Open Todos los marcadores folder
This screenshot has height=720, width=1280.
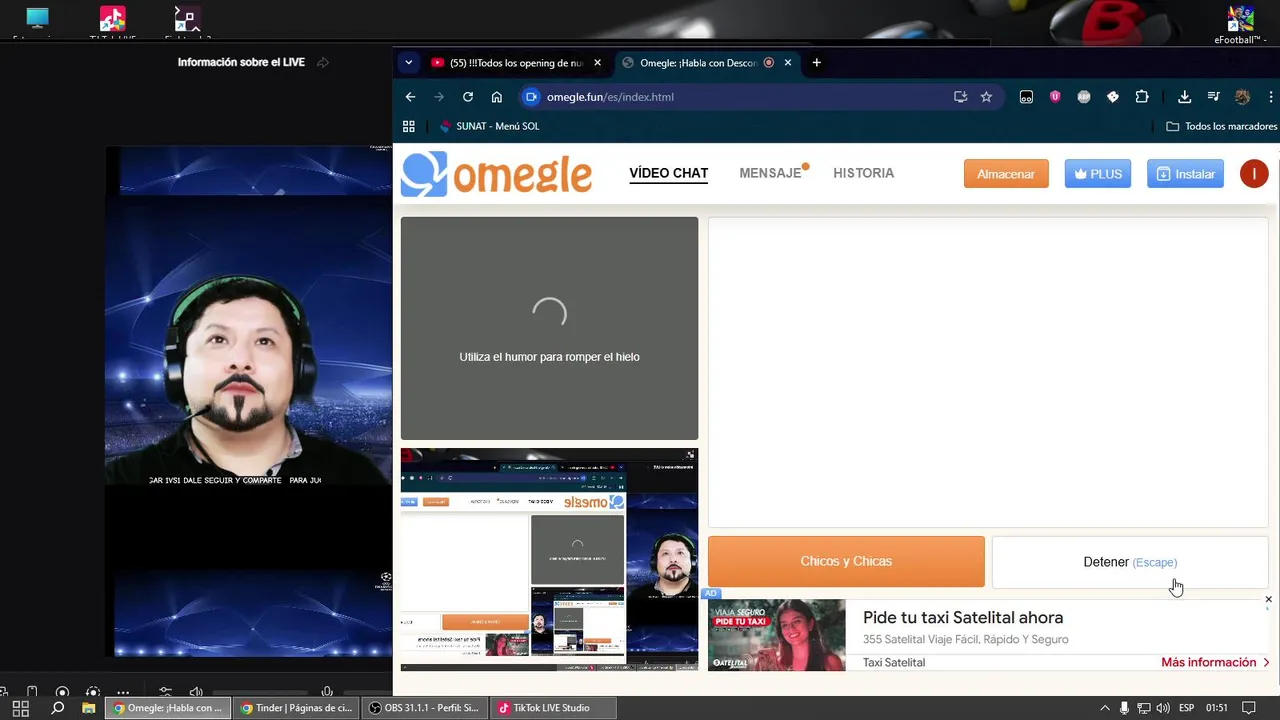point(1222,126)
